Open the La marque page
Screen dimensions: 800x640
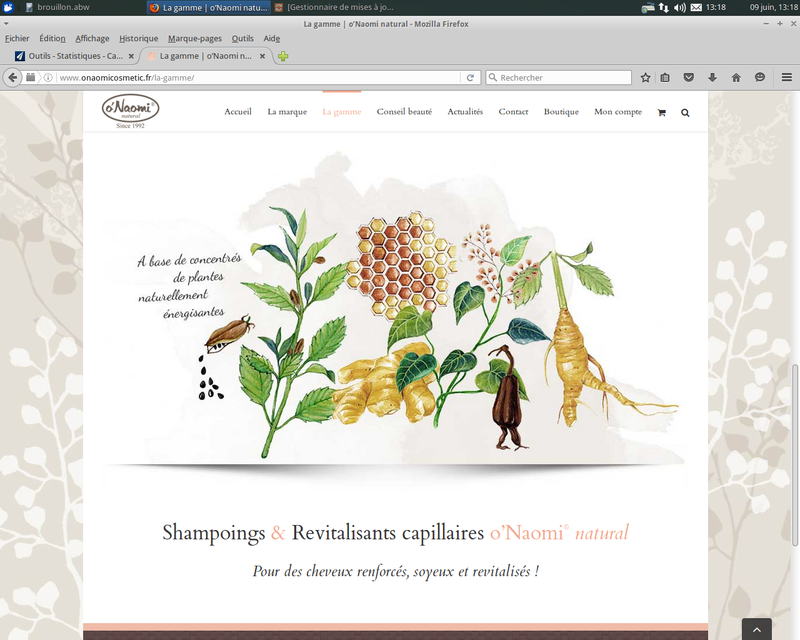287,112
